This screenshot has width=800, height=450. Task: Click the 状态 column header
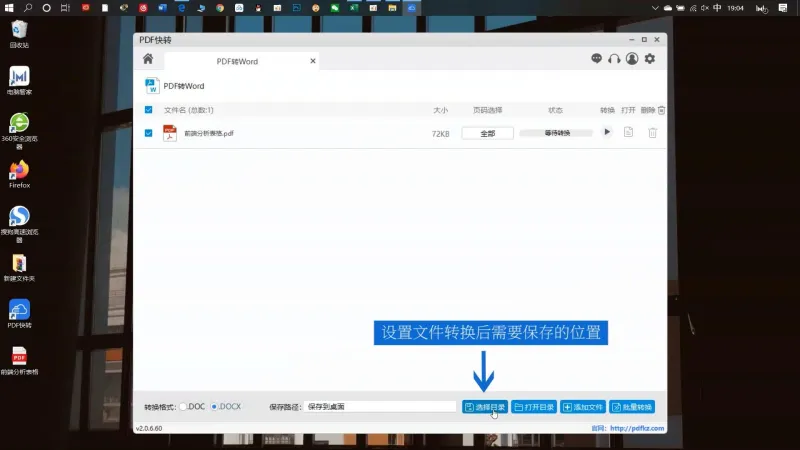(x=555, y=110)
